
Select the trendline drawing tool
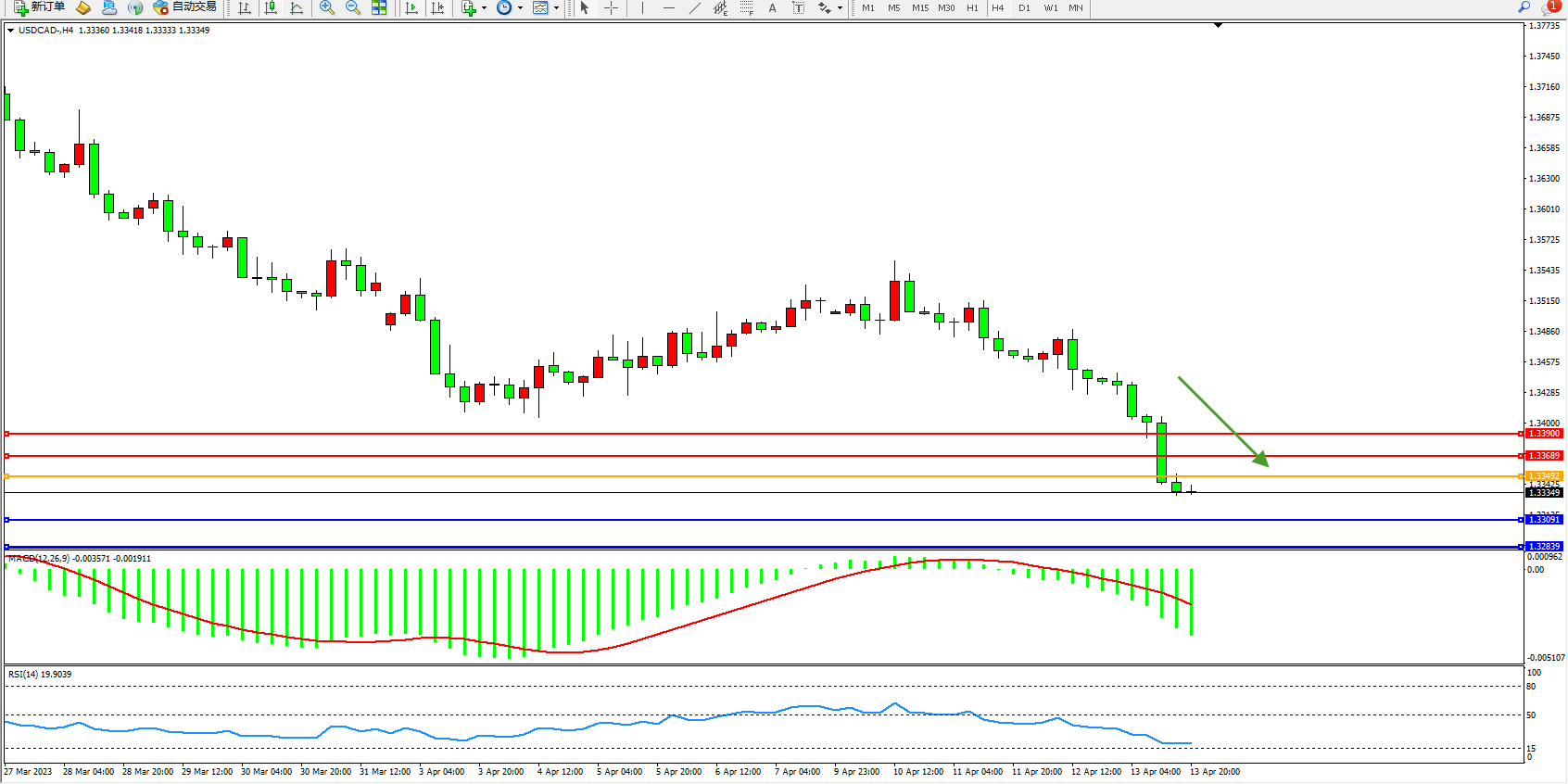click(695, 7)
